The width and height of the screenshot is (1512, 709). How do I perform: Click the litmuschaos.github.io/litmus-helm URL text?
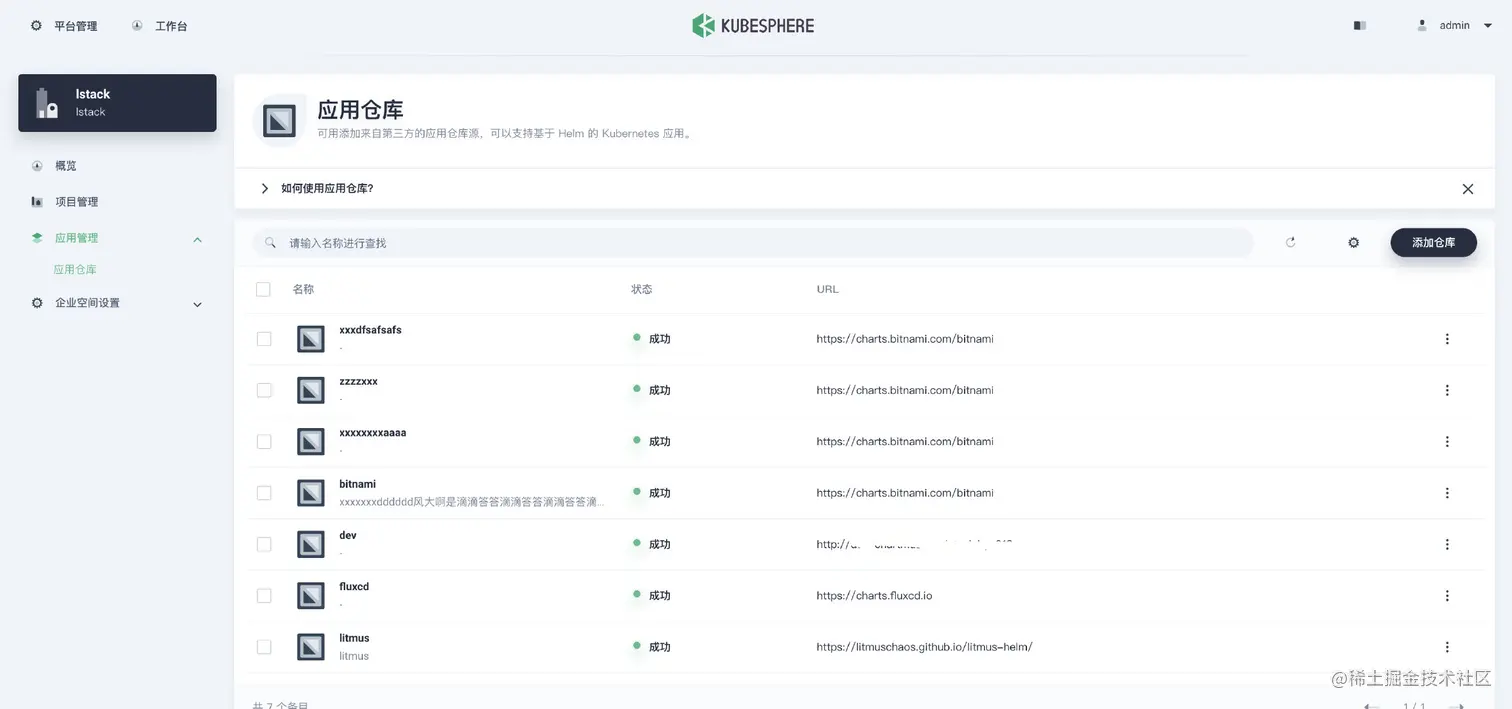pyautogui.click(x=924, y=647)
